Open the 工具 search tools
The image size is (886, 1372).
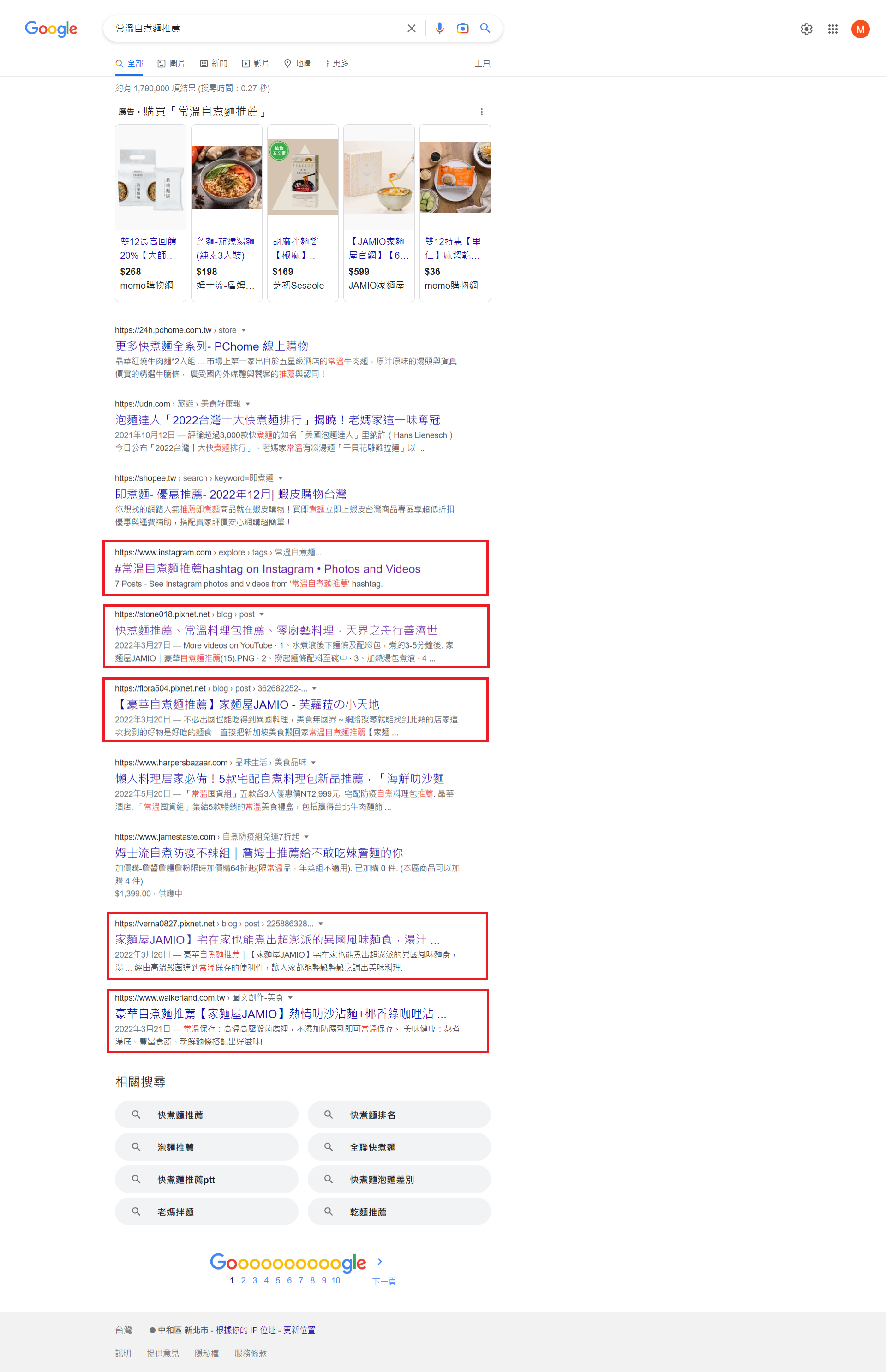point(482,63)
